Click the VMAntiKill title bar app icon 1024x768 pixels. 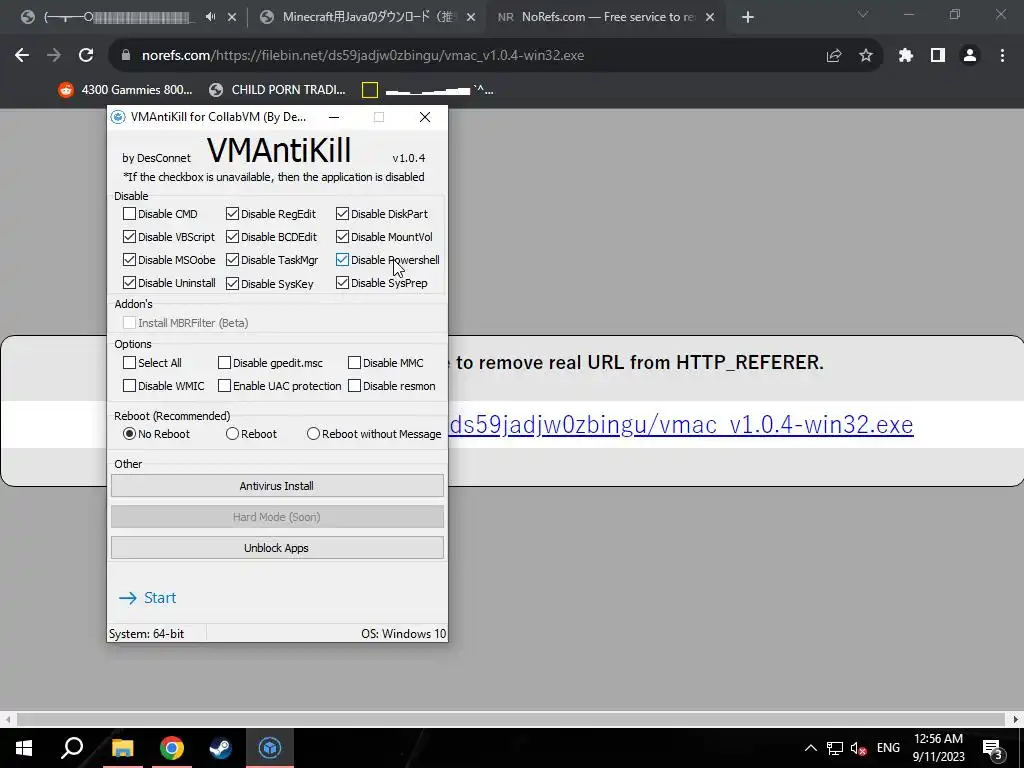point(118,117)
